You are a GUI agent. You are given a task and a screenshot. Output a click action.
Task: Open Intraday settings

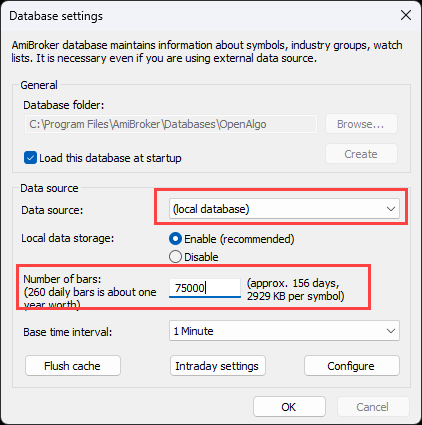click(218, 366)
